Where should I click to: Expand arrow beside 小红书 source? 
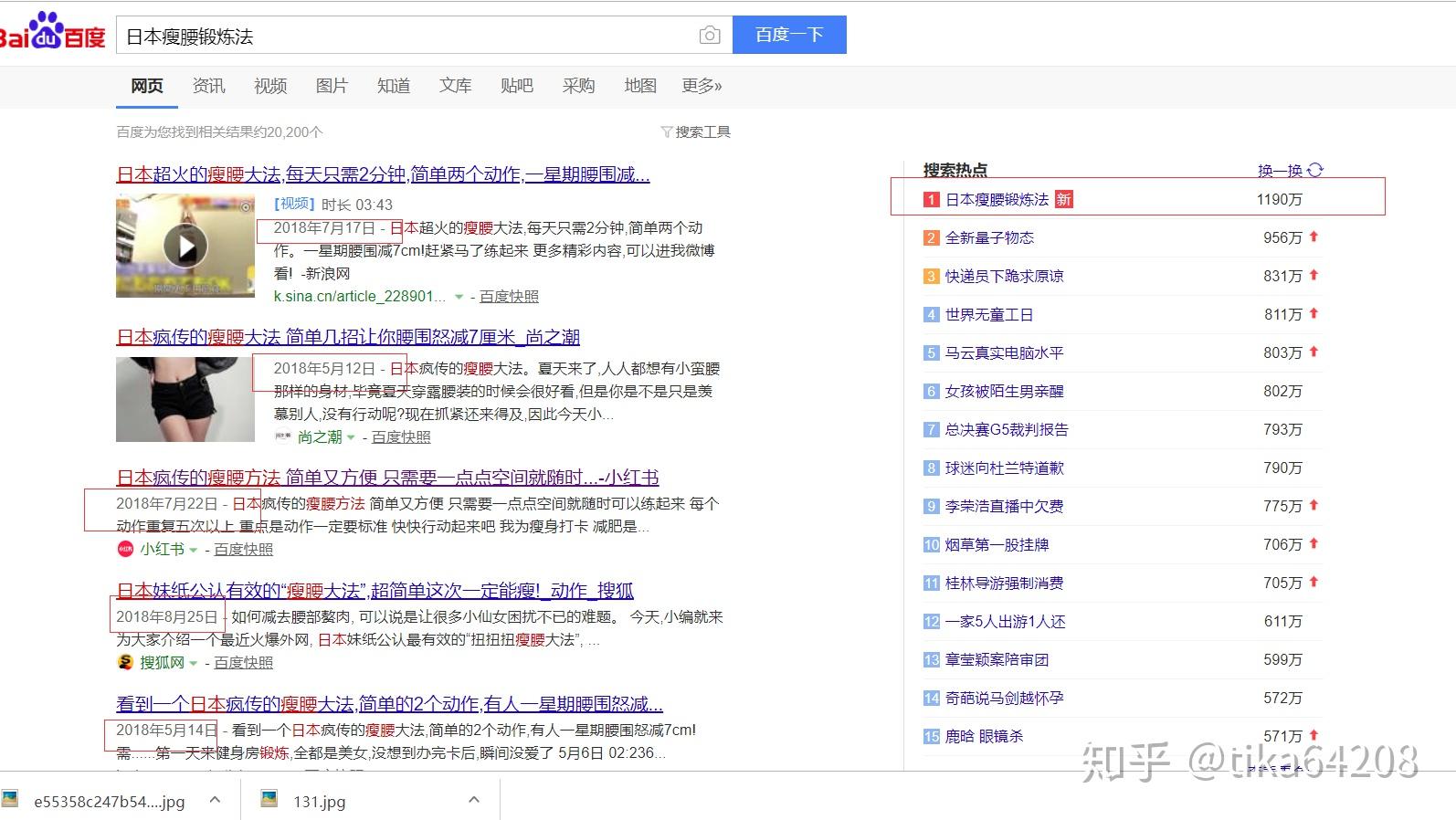(x=194, y=550)
